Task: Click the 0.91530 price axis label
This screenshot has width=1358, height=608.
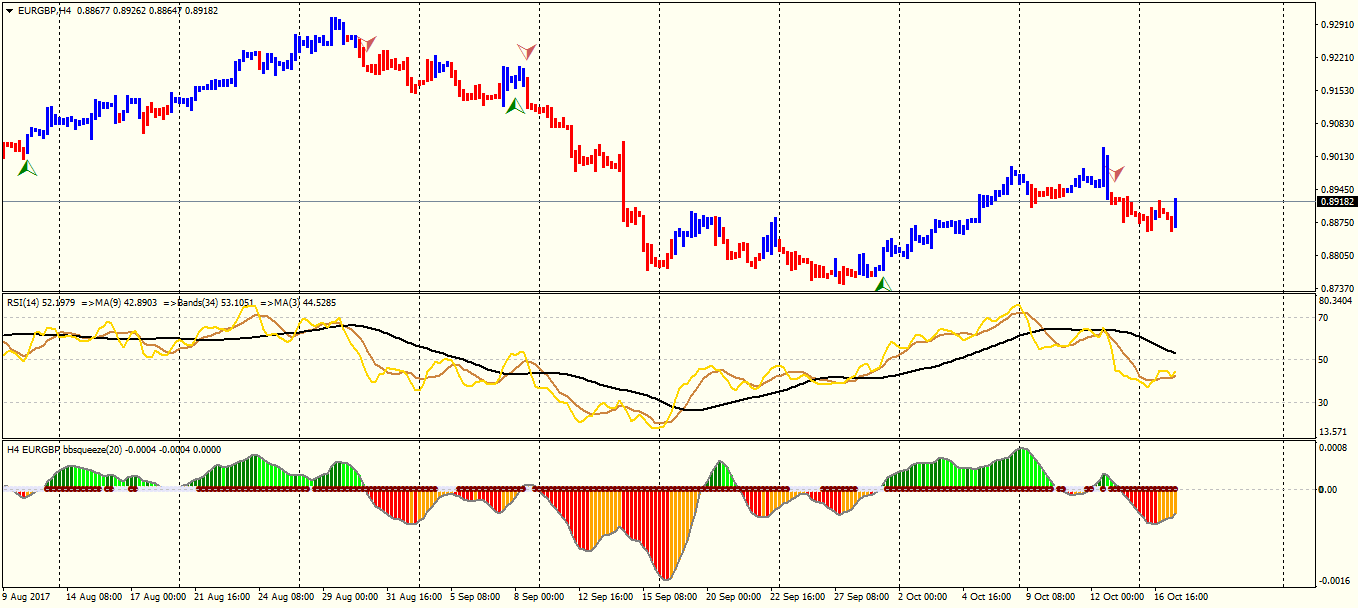Action: coord(1337,91)
